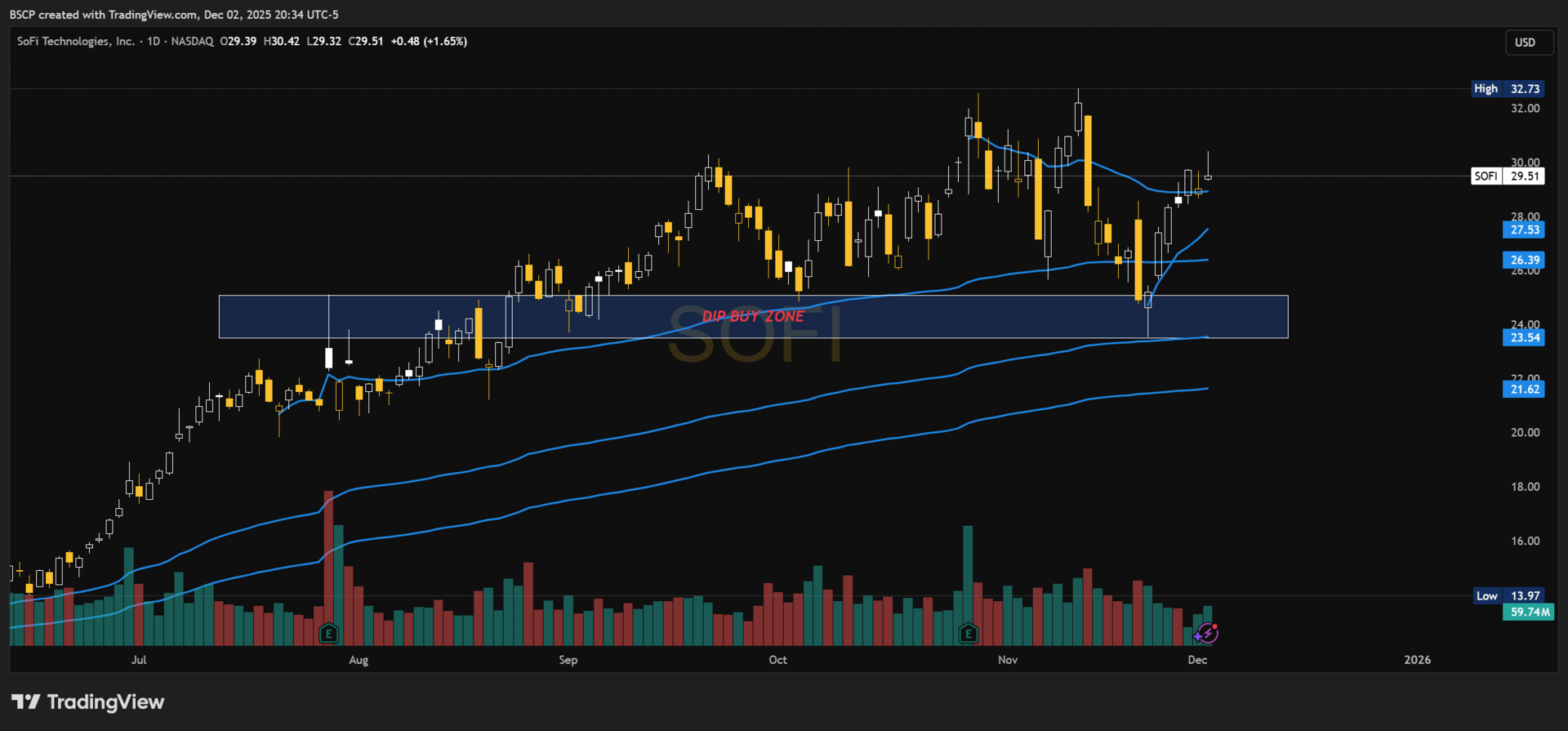1568x731 pixels.
Task: Click the Jul label on the time axis
Action: (139, 660)
